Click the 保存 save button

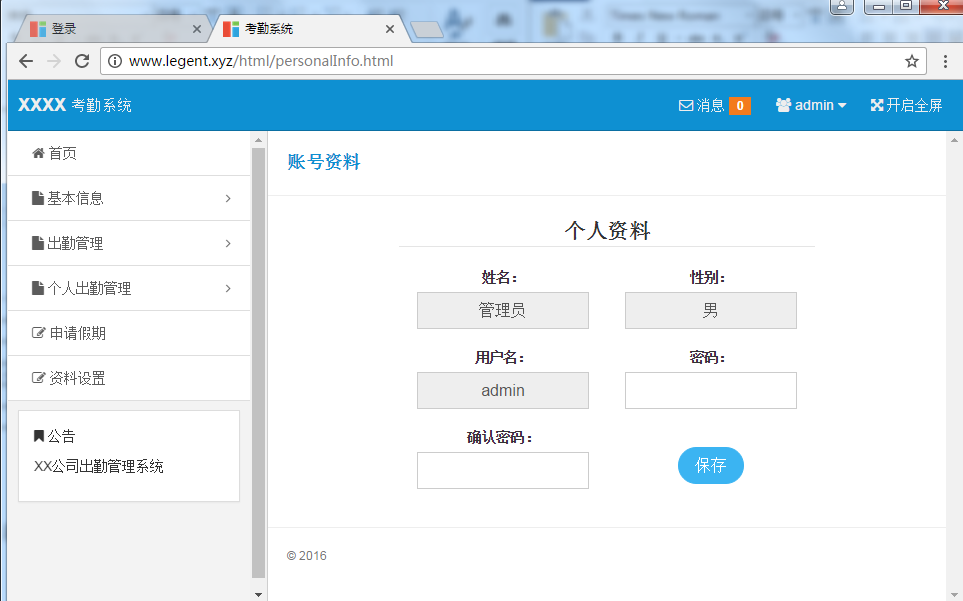pos(711,465)
